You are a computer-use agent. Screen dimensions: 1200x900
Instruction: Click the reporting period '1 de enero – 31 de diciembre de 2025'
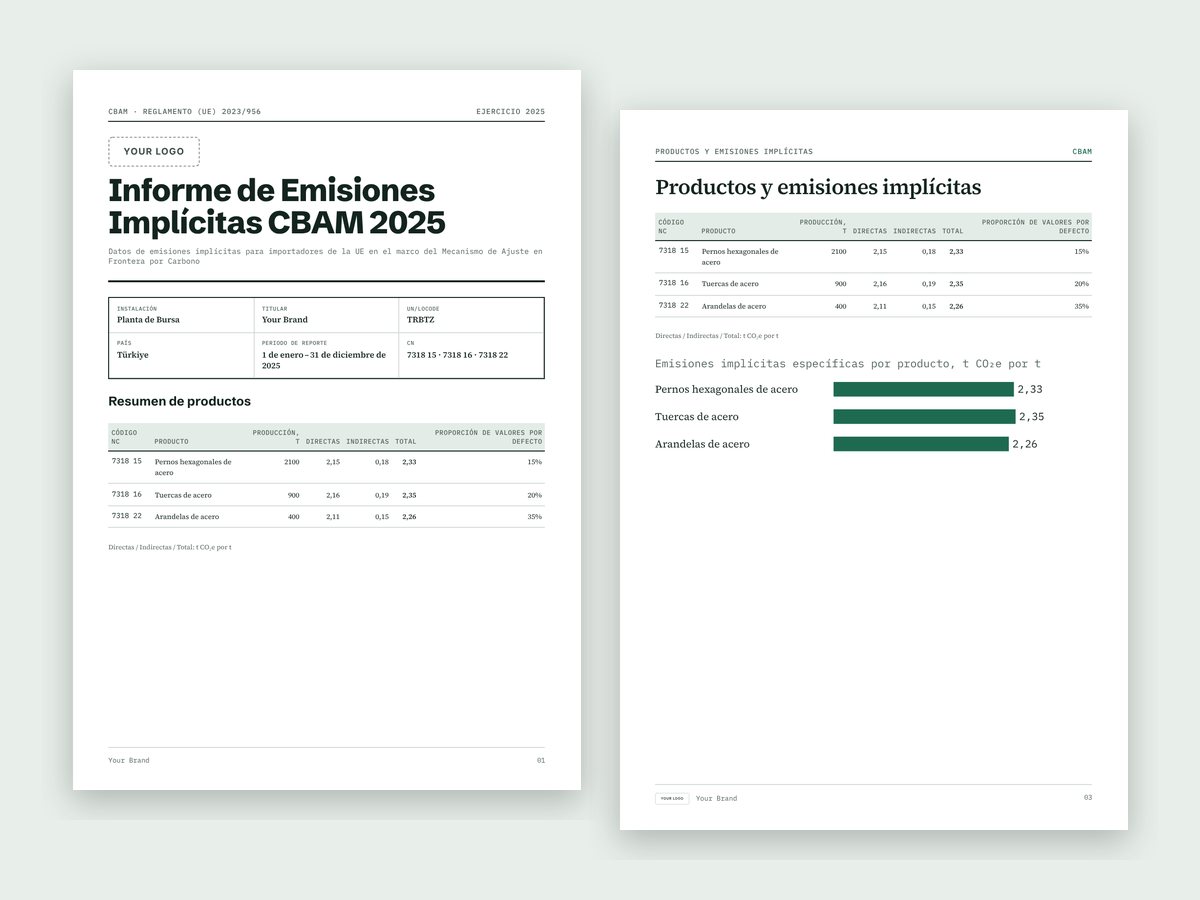[324, 361]
